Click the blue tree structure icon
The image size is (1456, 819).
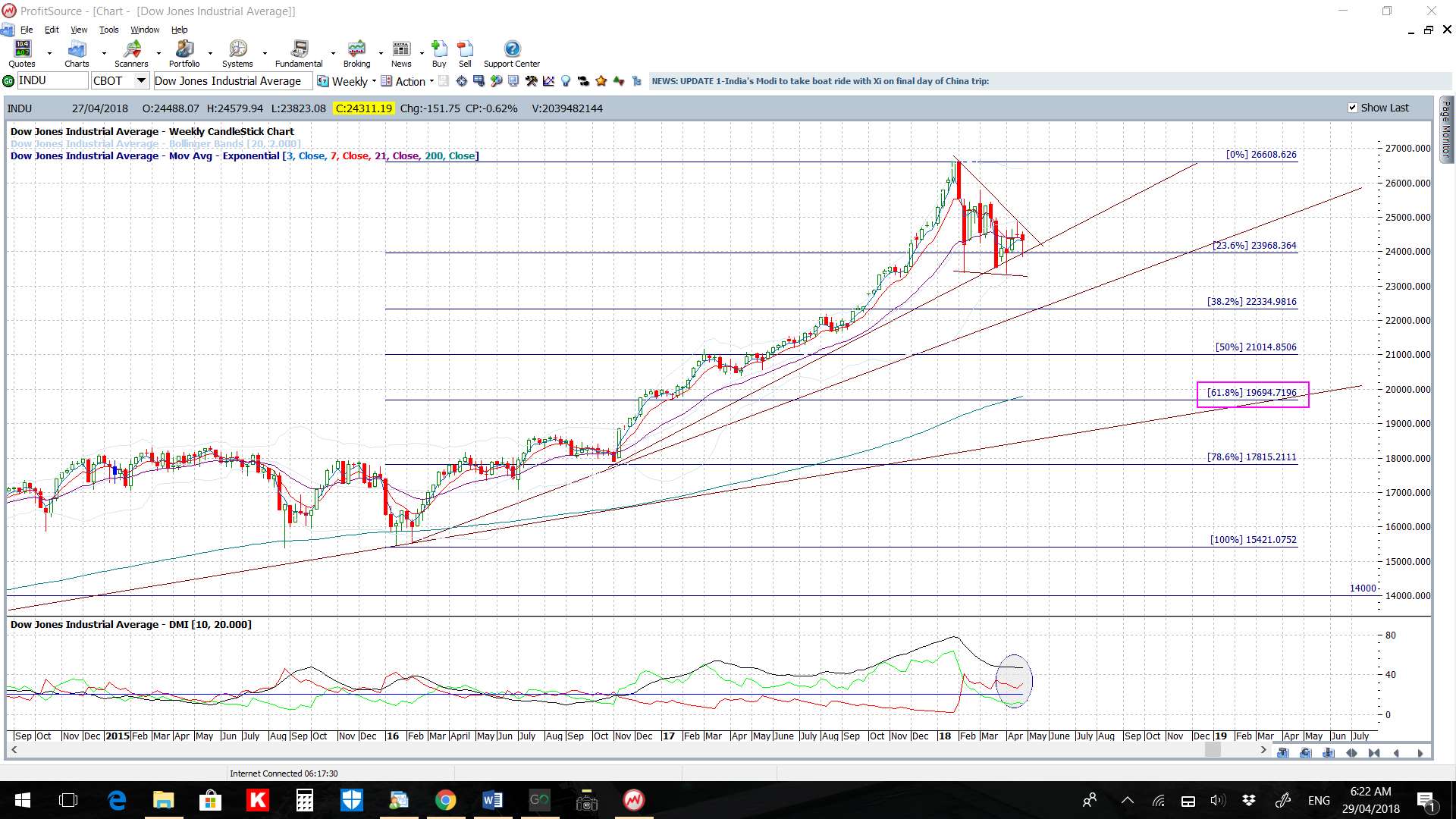coord(637,81)
